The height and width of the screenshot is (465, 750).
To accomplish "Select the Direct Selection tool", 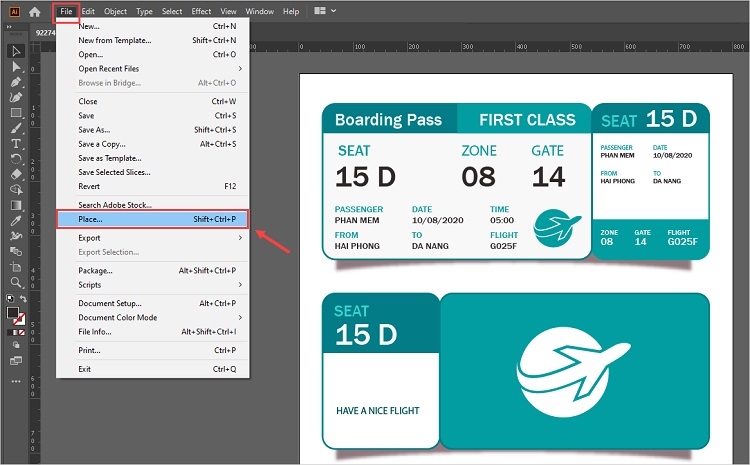I will click(x=16, y=66).
